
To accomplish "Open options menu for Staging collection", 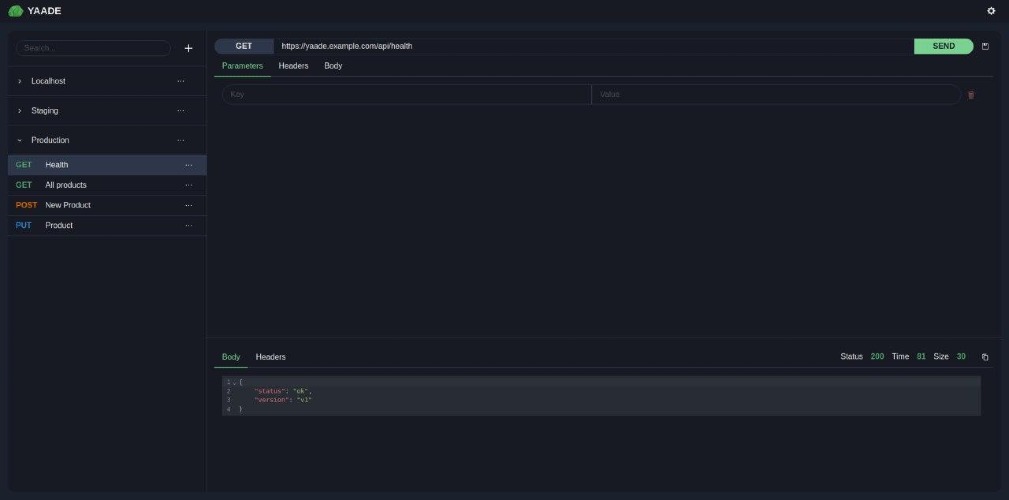I will (x=181, y=111).
